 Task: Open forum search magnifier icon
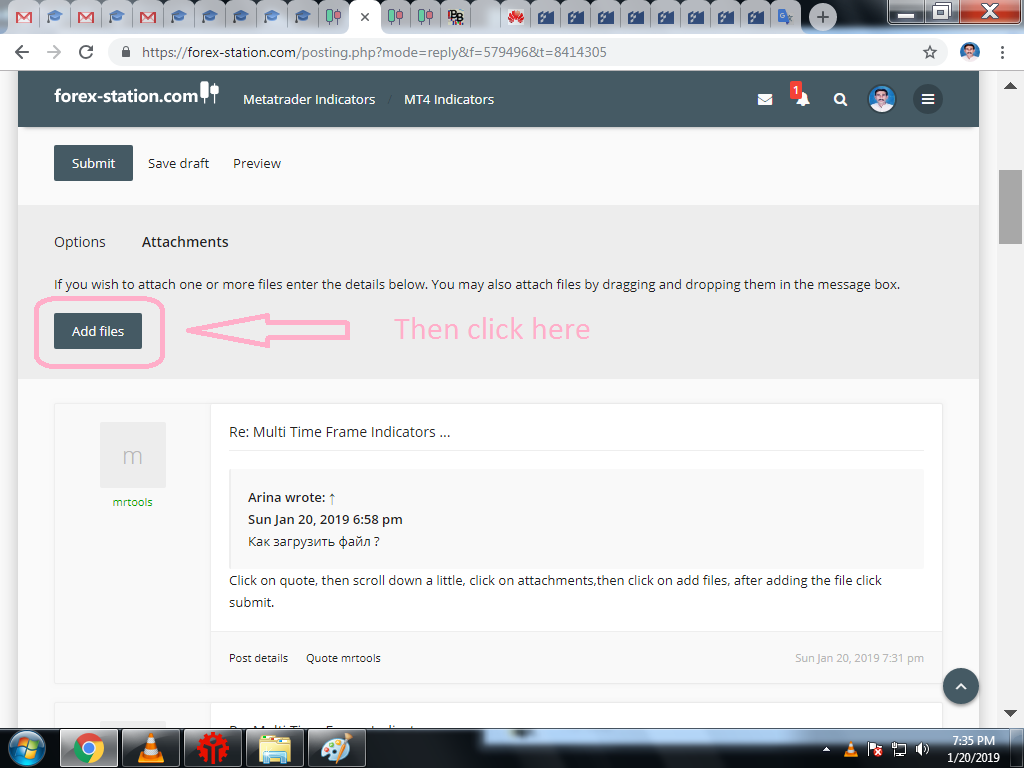click(x=840, y=99)
